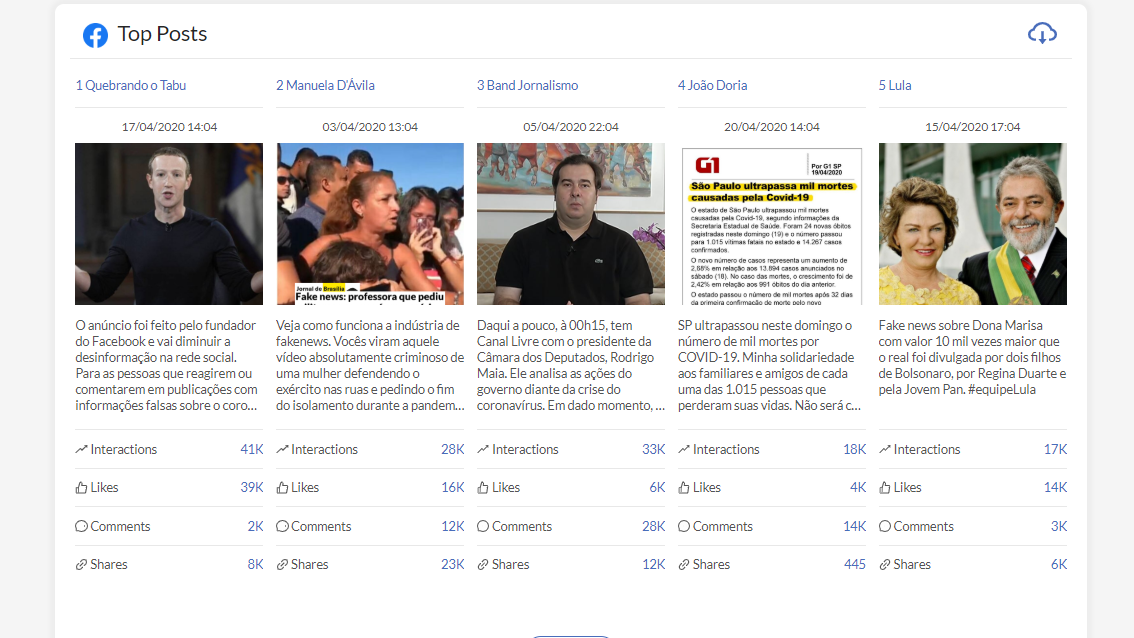Click the Comments bubble icon under Lula post
Screen dimensions: 1134x638
[885, 526]
